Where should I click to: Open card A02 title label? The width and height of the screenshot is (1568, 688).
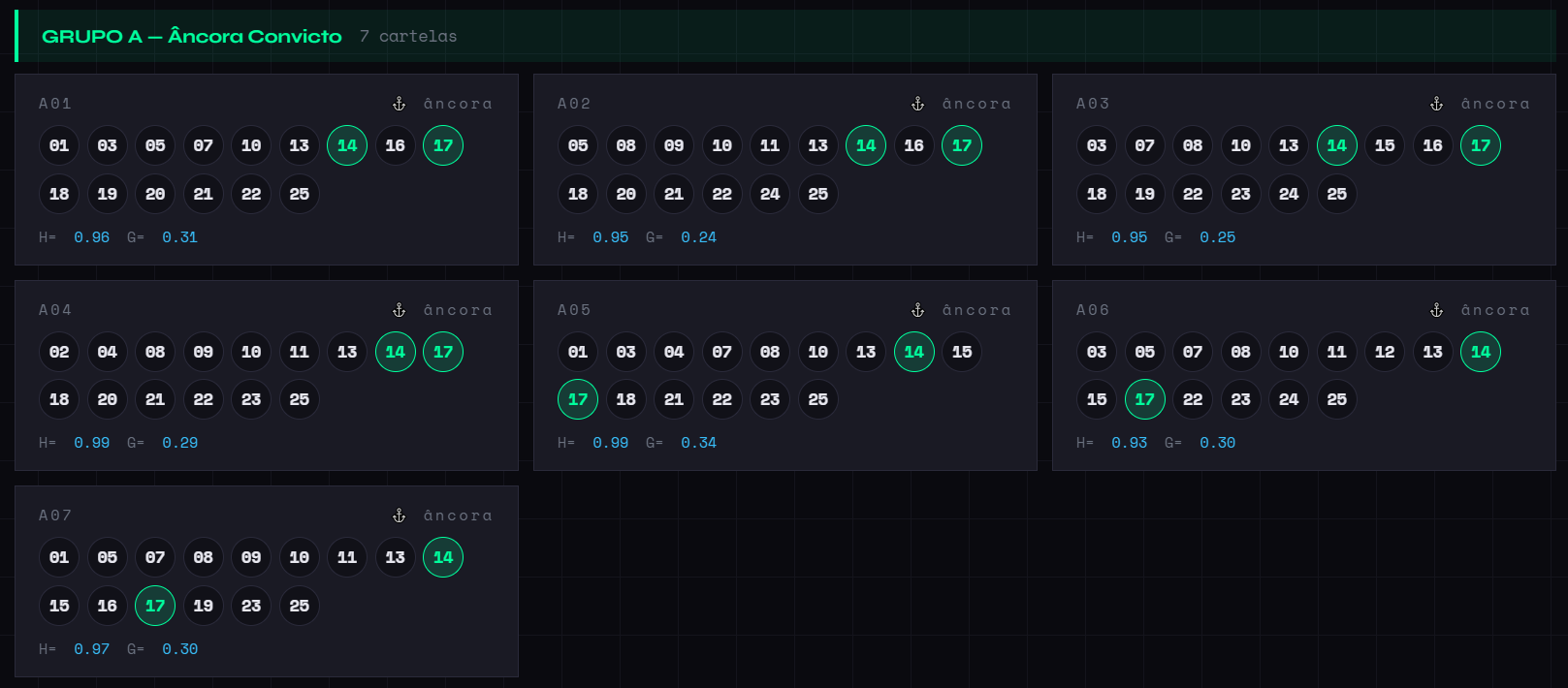pyautogui.click(x=574, y=104)
